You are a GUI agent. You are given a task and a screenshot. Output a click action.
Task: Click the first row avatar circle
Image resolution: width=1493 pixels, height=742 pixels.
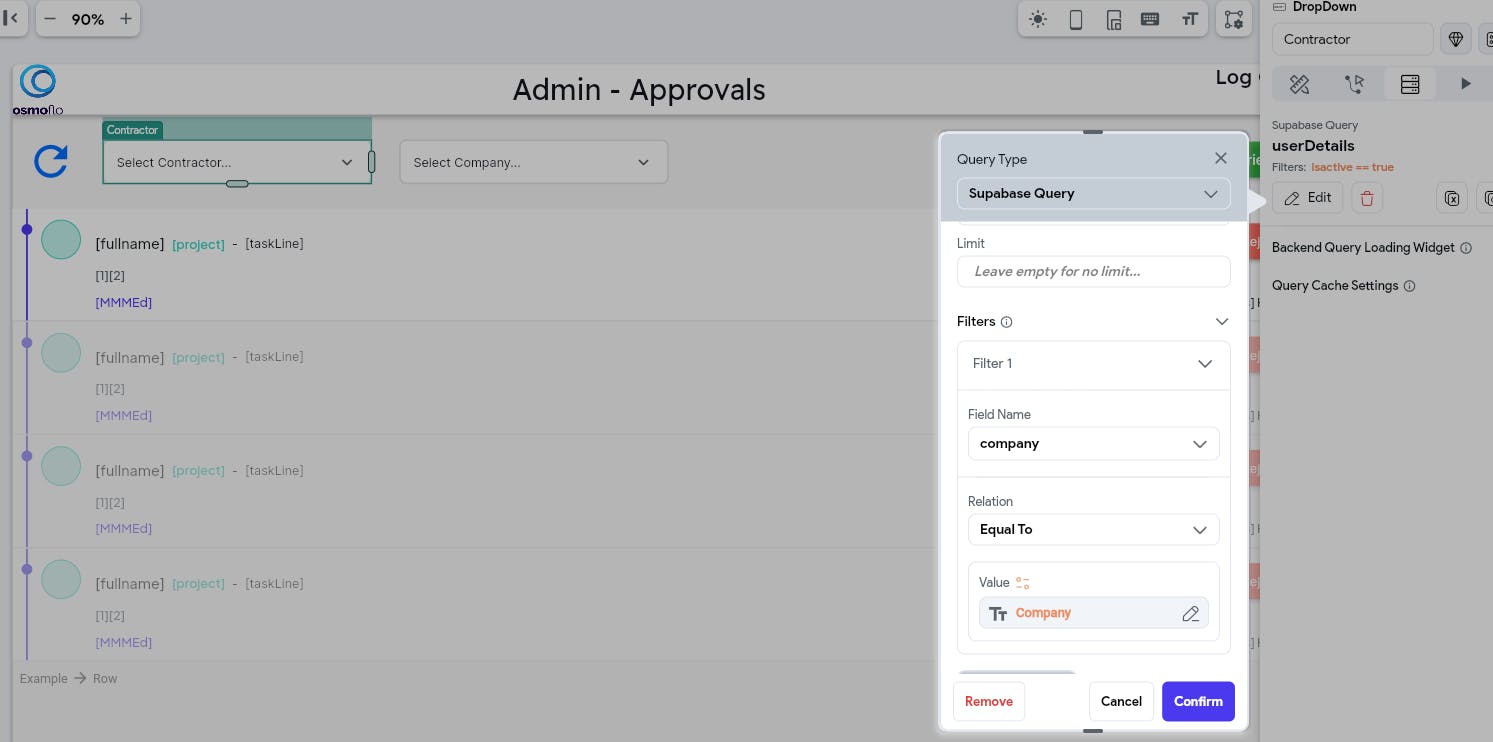pos(61,240)
